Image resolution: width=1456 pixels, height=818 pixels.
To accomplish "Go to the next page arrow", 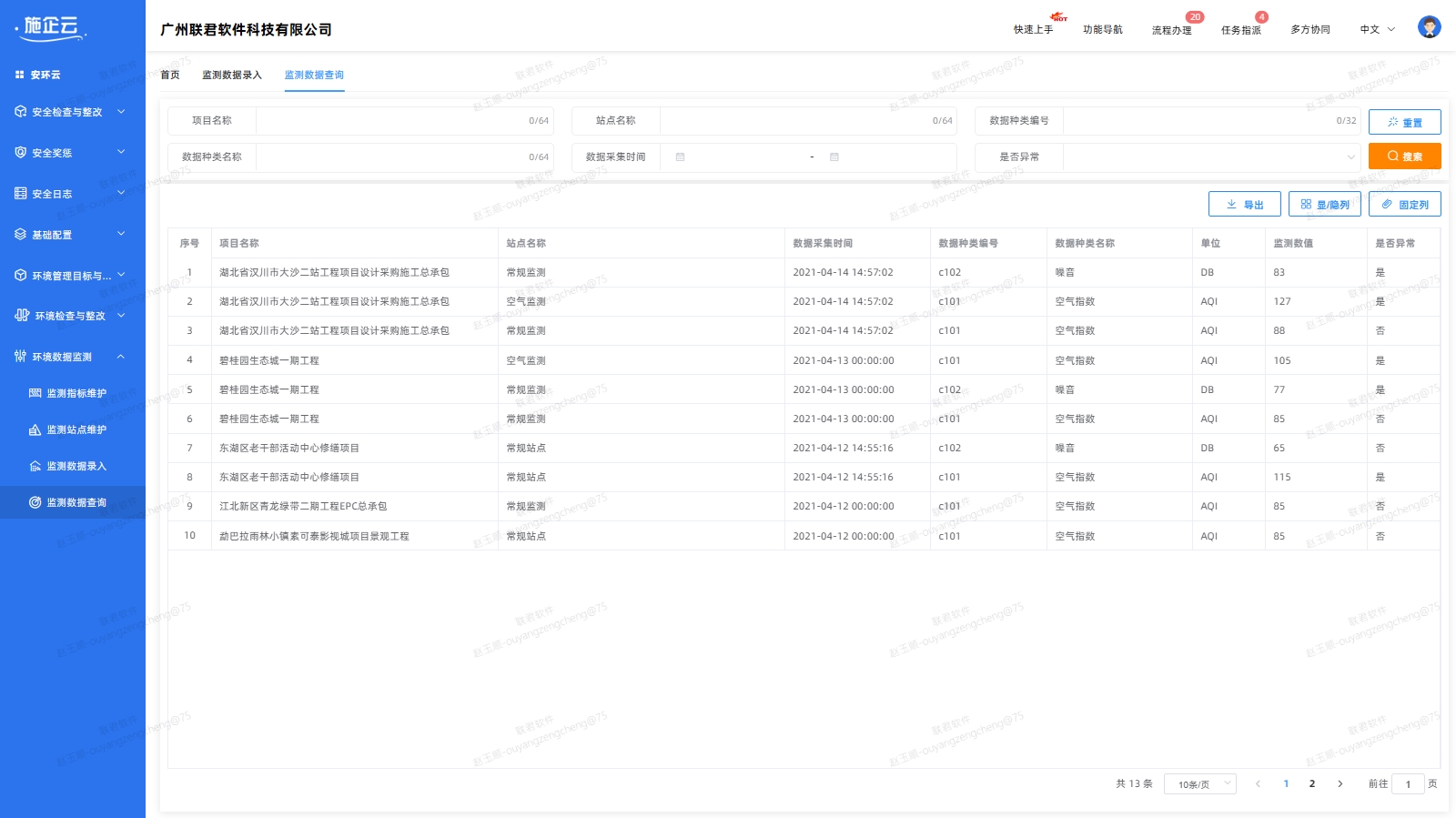I will tap(1340, 783).
